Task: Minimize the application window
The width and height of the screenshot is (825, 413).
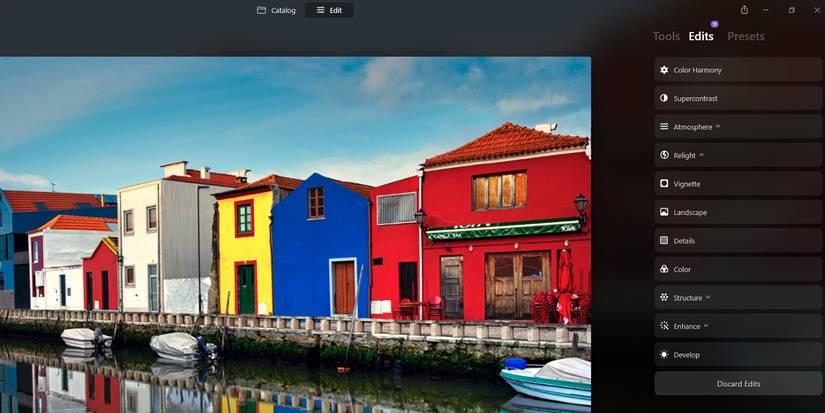Action: coord(766,10)
